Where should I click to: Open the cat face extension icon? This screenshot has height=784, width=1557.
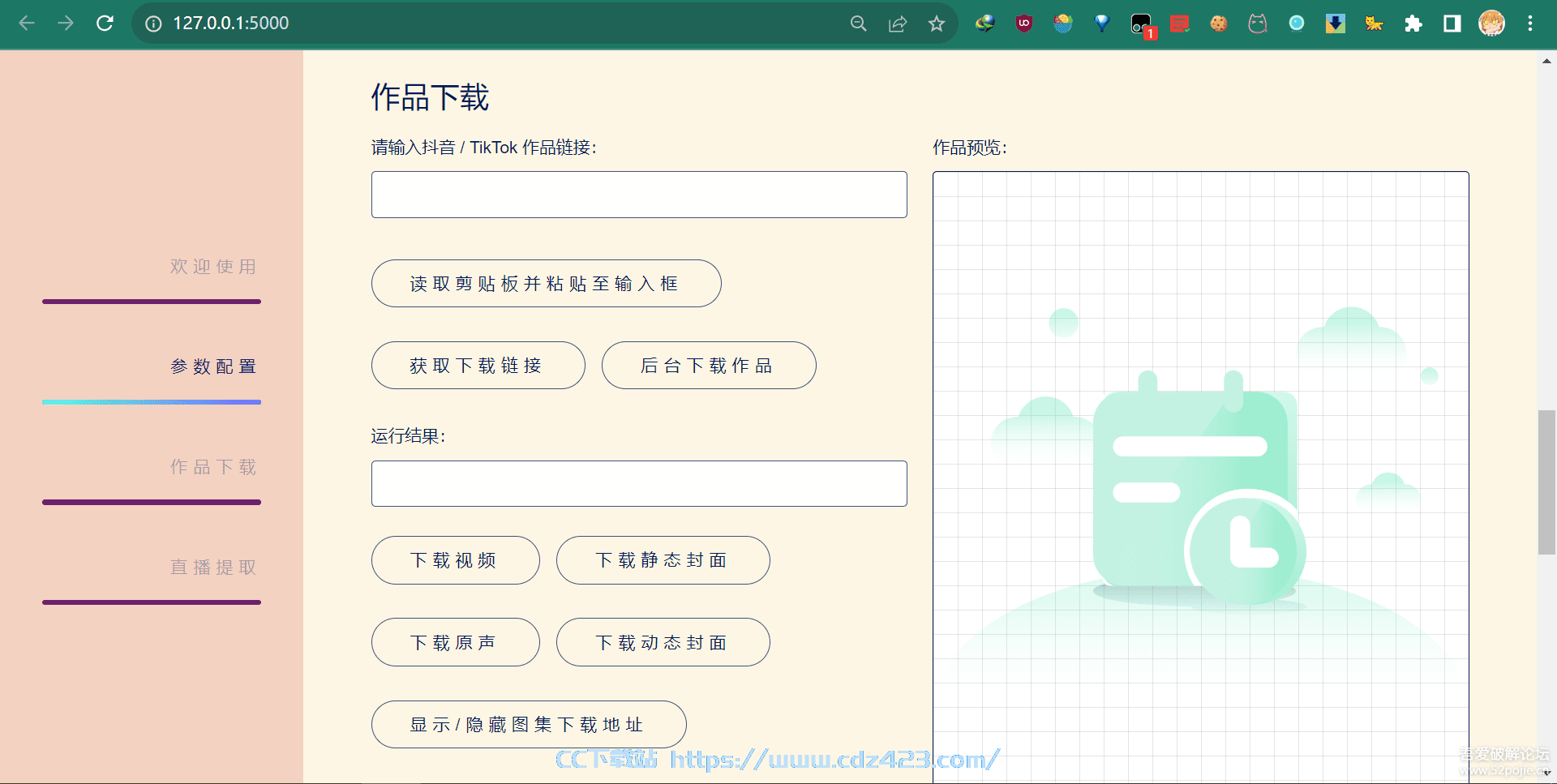(x=1258, y=24)
